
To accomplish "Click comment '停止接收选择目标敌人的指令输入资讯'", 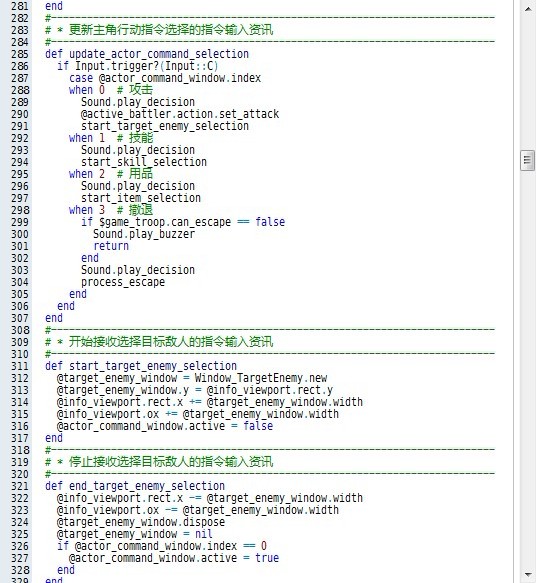I will coord(171,462).
